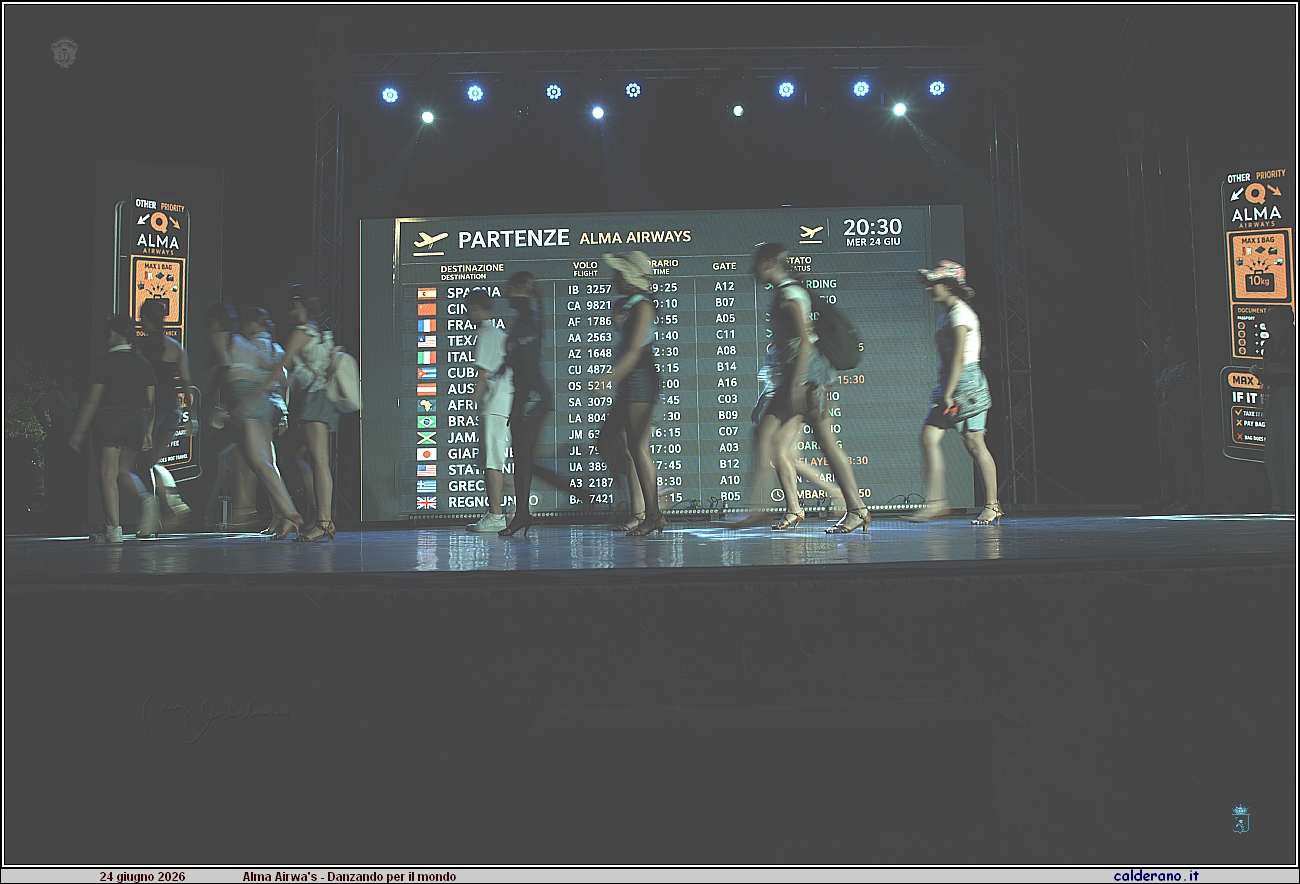
Task: Click flight number "AZ 1648"
Action: pyautogui.click(x=590, y=354)
